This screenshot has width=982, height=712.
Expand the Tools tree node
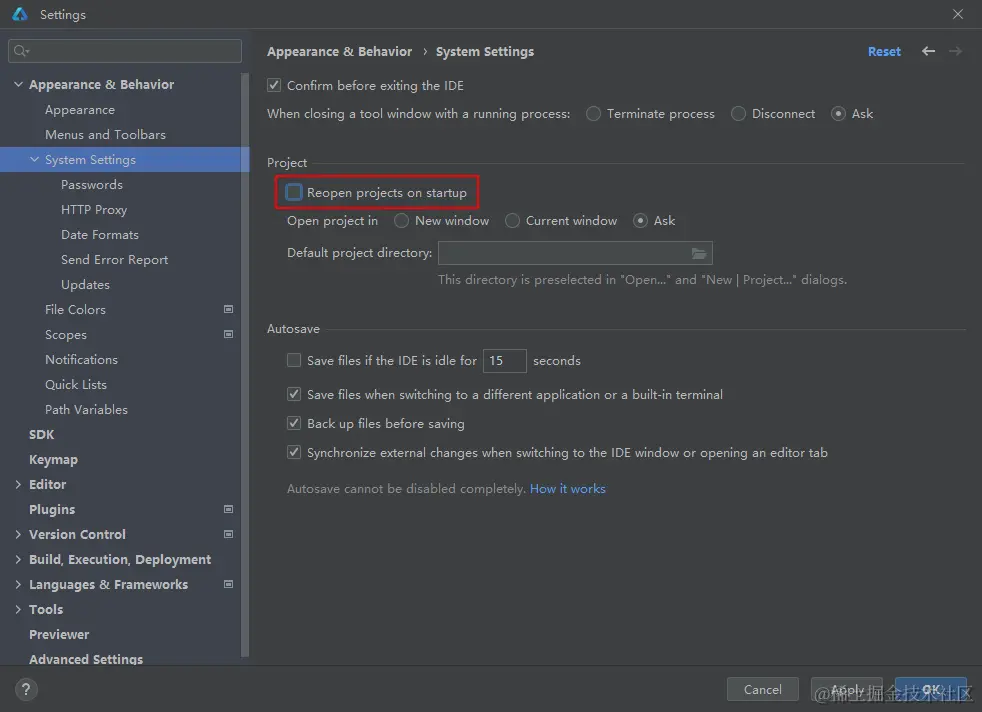point(18,609)
